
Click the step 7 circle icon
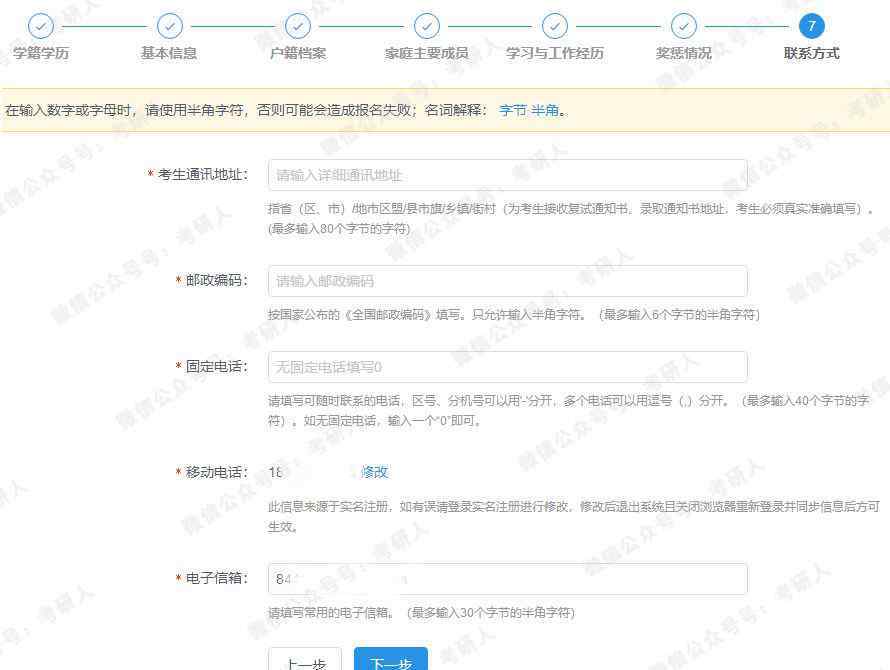(x=812, y=26)
